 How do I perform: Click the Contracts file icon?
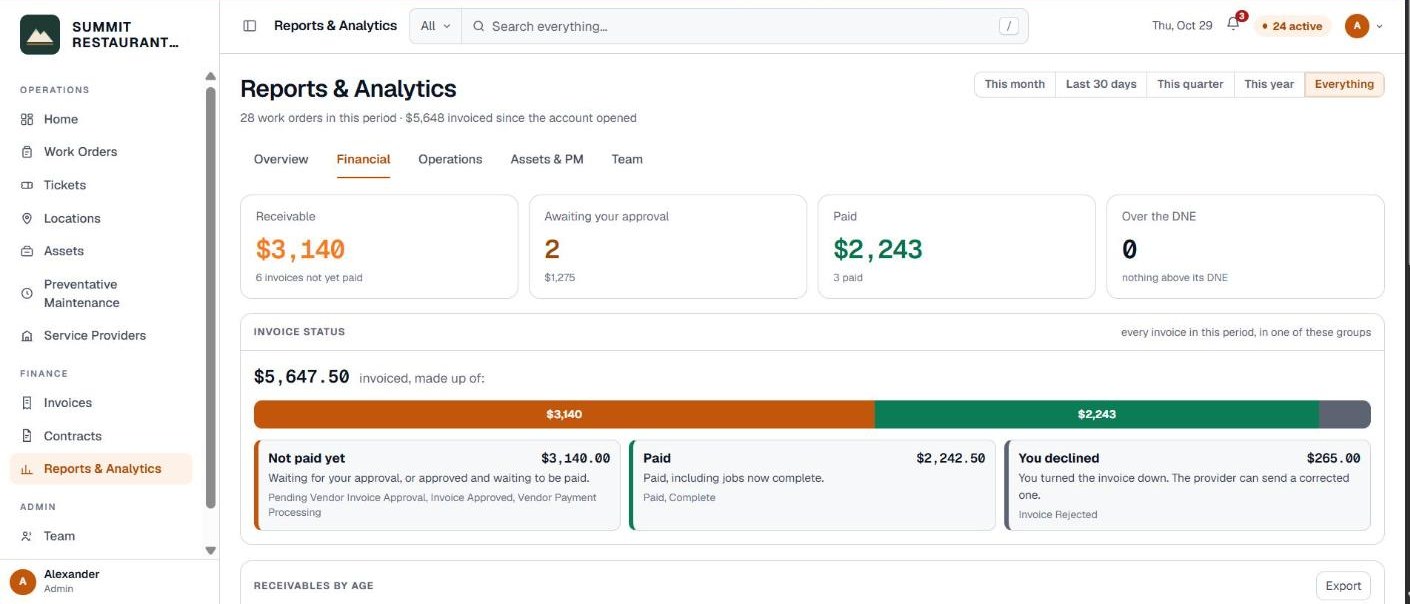tap(27, 436)
